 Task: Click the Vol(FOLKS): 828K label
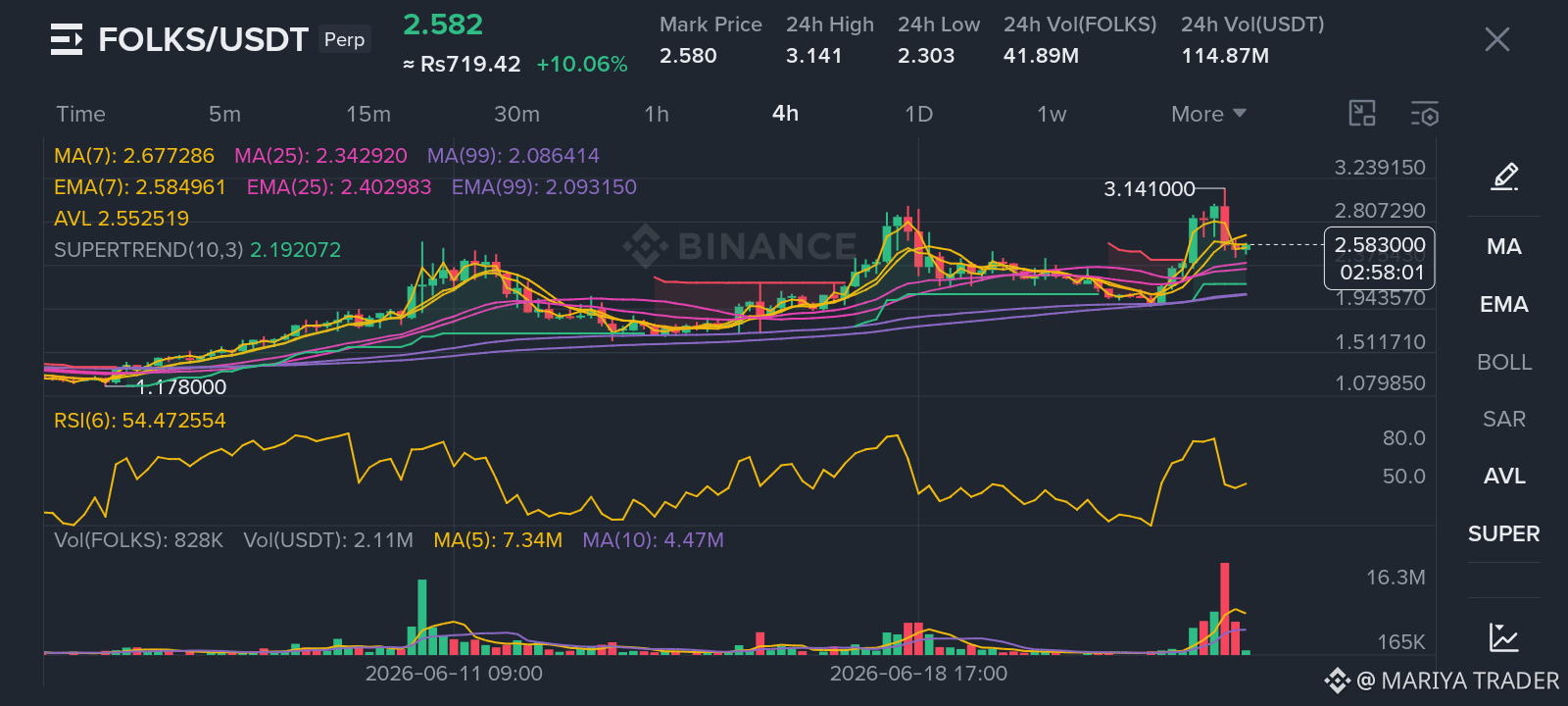(138, 540)
